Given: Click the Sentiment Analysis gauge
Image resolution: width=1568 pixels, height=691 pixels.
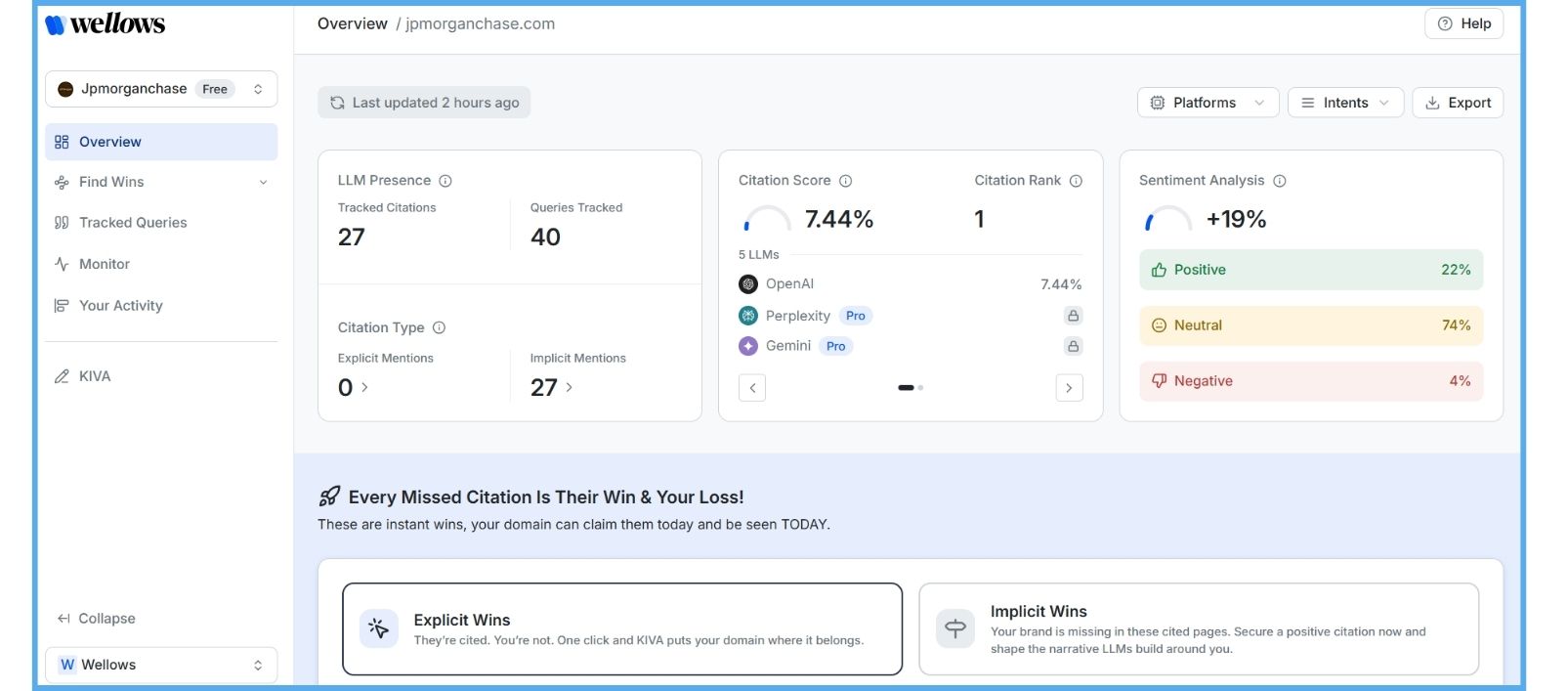Looking at the screenshot, I should 1167,219.
